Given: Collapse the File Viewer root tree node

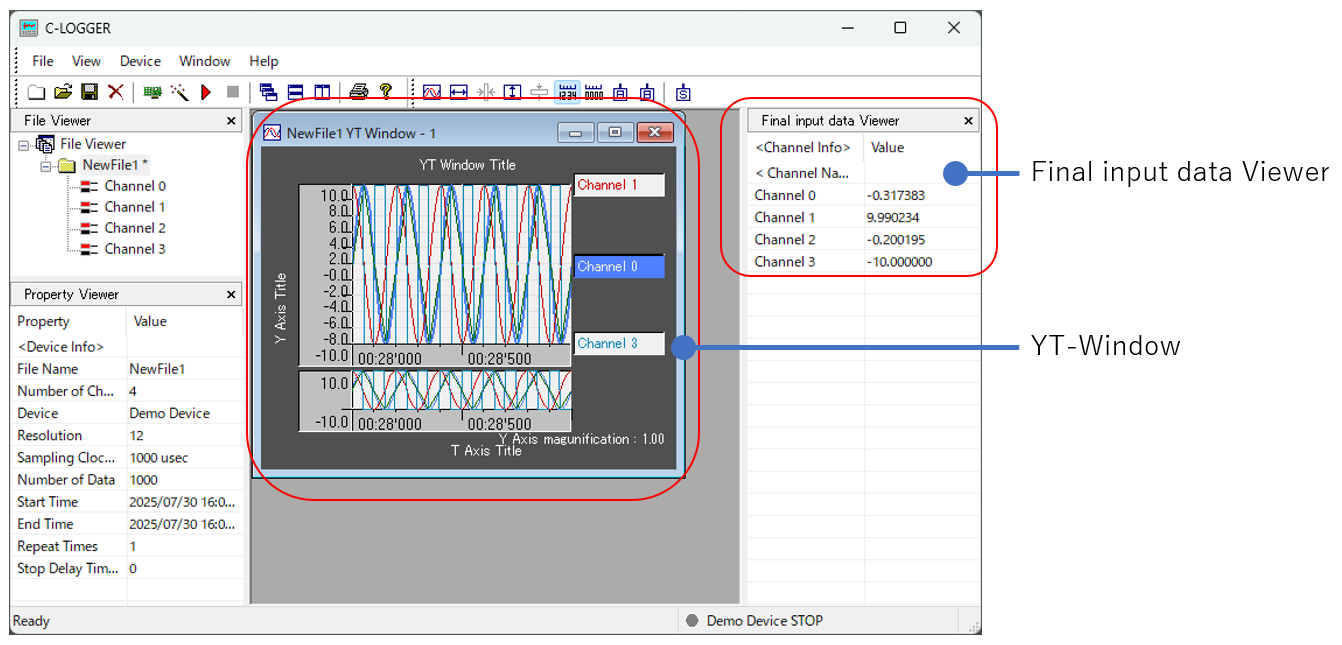Looking at the screenshot, I should tap(24, 145).
